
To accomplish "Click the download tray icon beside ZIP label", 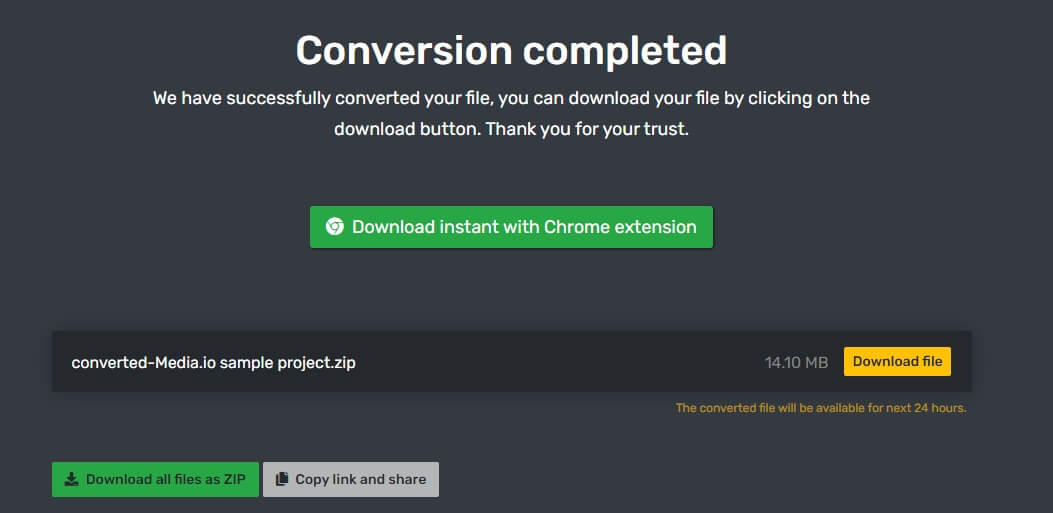I will click(71, 479).
